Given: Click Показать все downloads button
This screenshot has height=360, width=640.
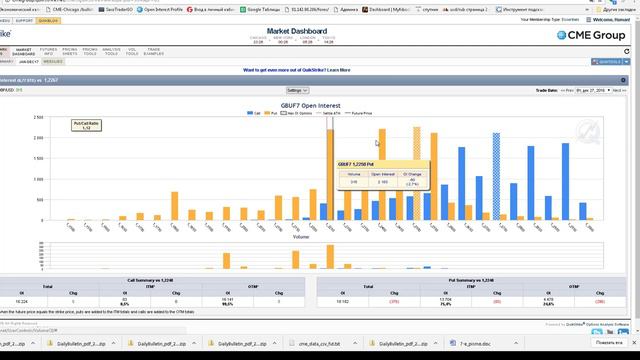Looking at the screenshot, I should (609, 343).
